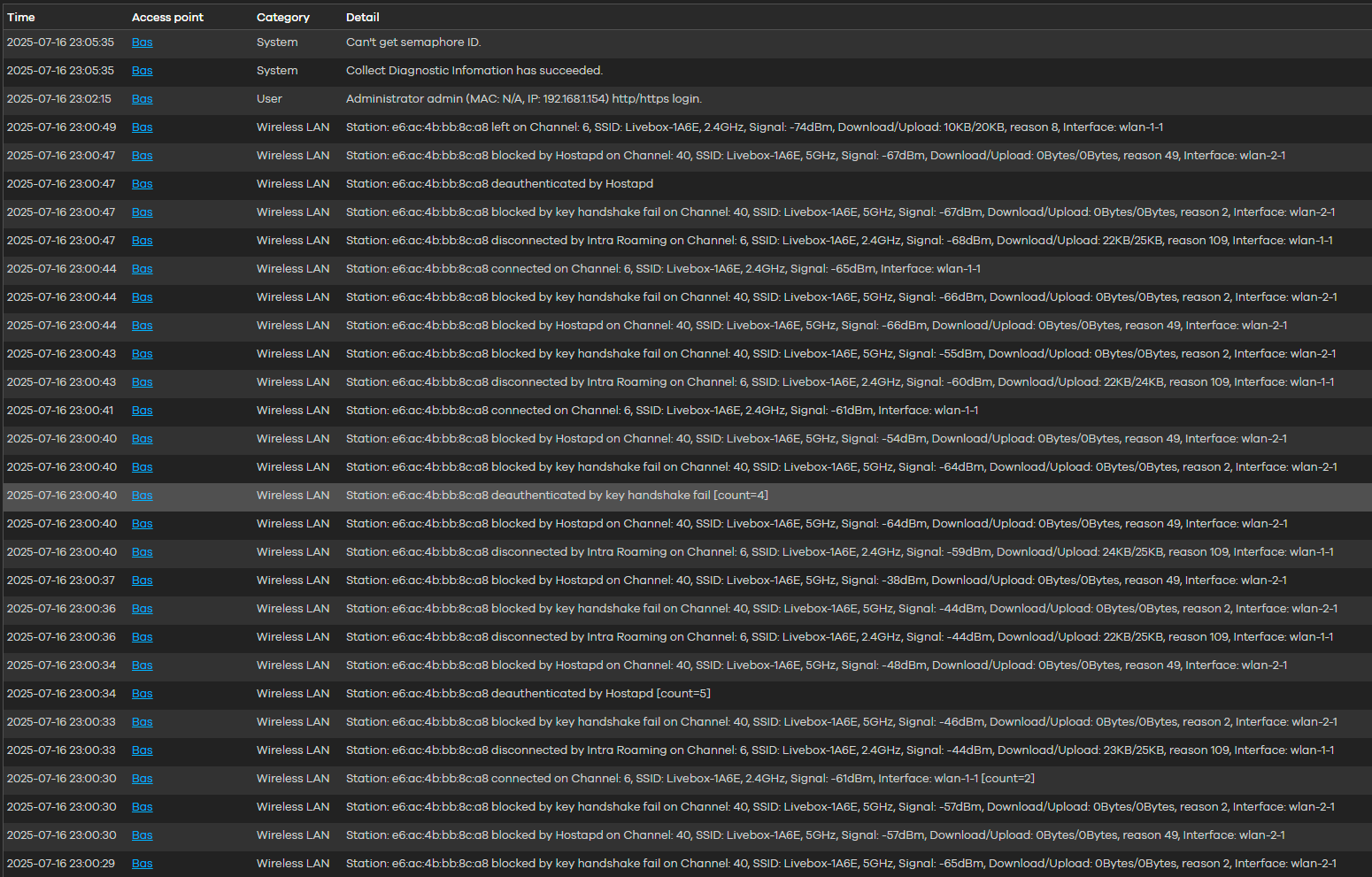This screenshot has height=877, width=1372.
Task: Select the "User" category cell
Action: [269, 98]
